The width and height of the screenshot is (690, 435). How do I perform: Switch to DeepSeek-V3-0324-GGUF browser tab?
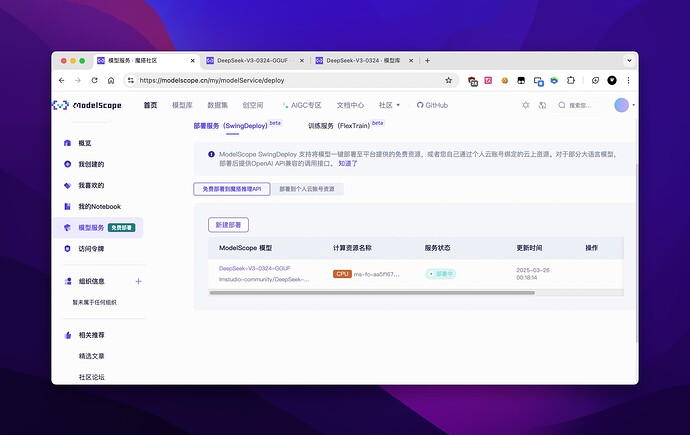(x=252, y=61)
